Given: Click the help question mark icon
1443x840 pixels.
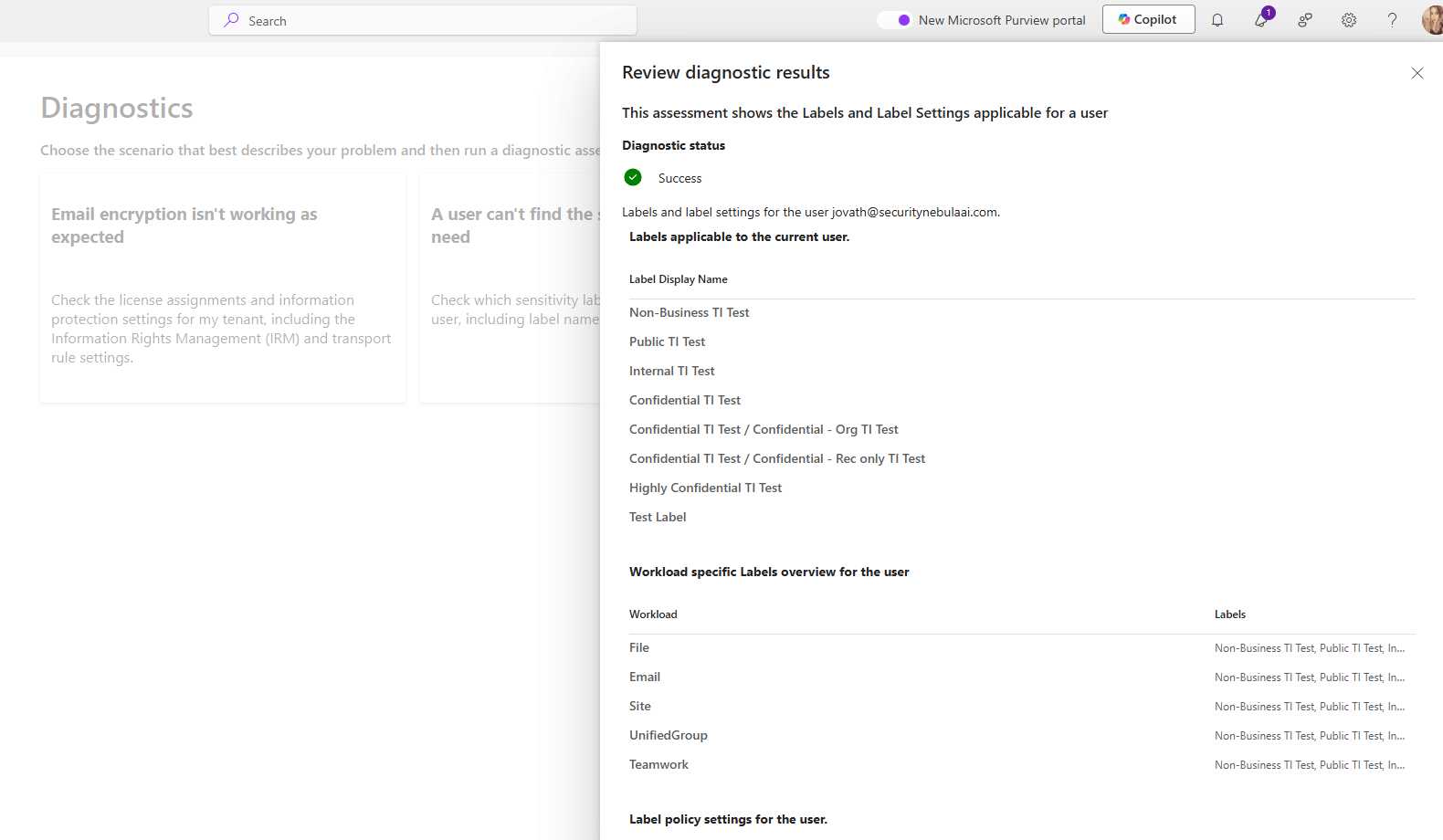Looking at the screenshot, I should 1392,20.
